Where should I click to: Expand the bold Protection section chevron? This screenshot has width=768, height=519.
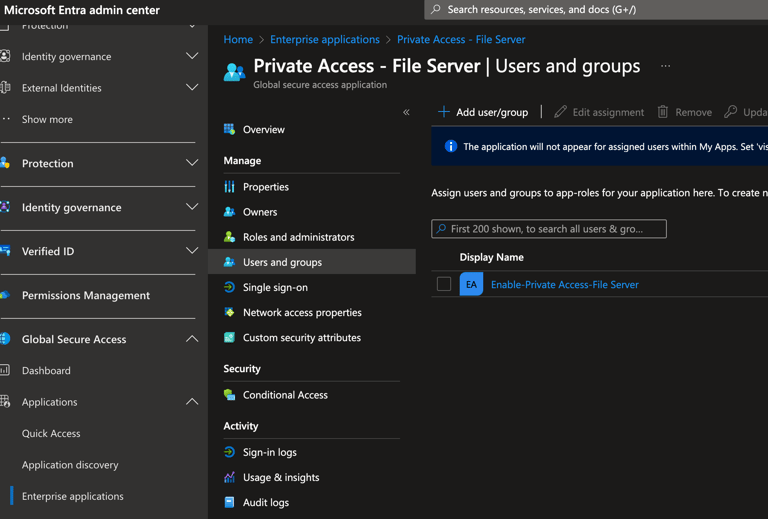point(192,163)
